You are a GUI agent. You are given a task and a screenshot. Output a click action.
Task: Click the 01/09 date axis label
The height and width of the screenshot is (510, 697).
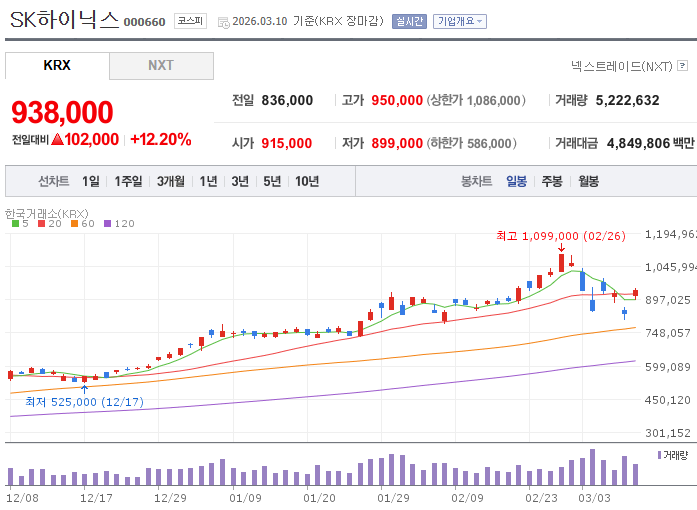pos(245,498)
